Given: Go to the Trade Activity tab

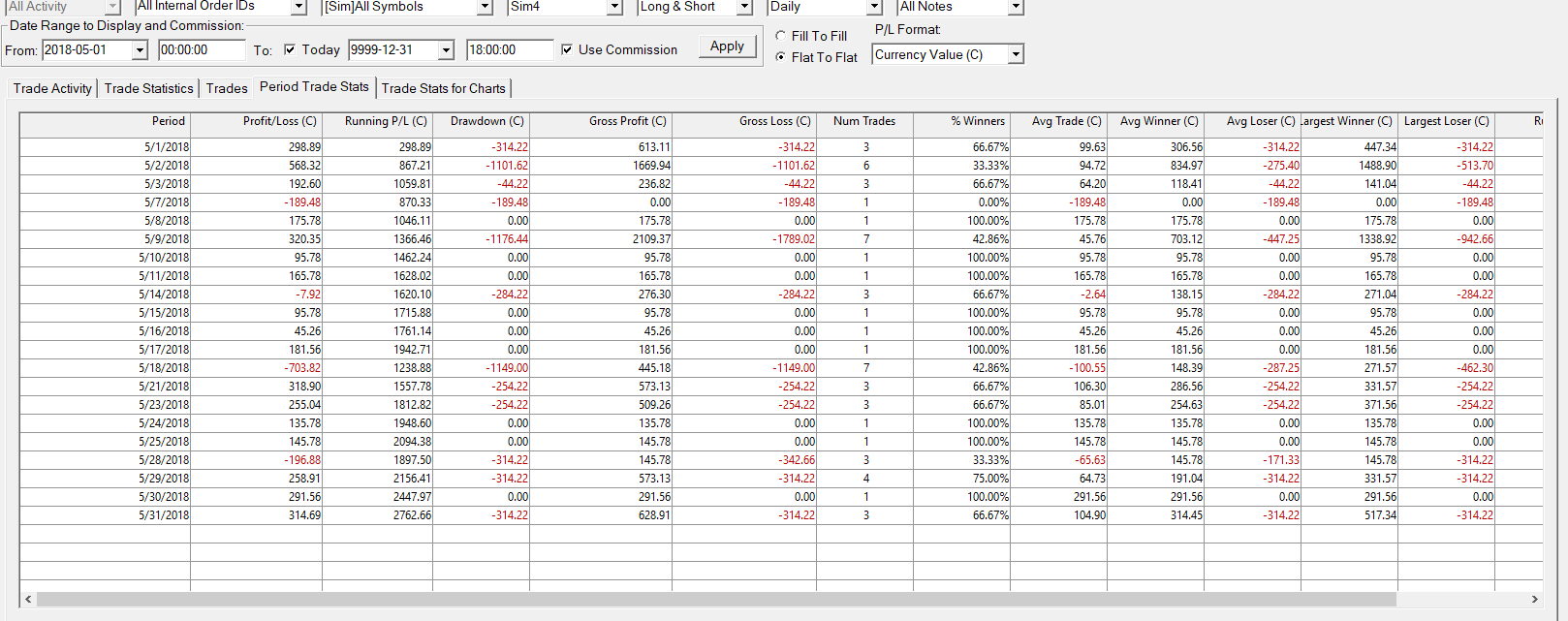Looking at the screenshot, I should (x=52, y=88).
